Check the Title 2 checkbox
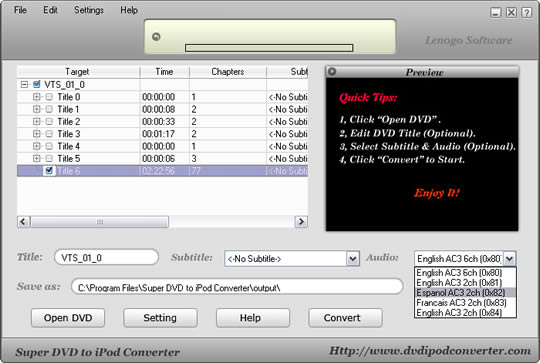The height and width of the screenshot is (363, 540). pos(49,122)
